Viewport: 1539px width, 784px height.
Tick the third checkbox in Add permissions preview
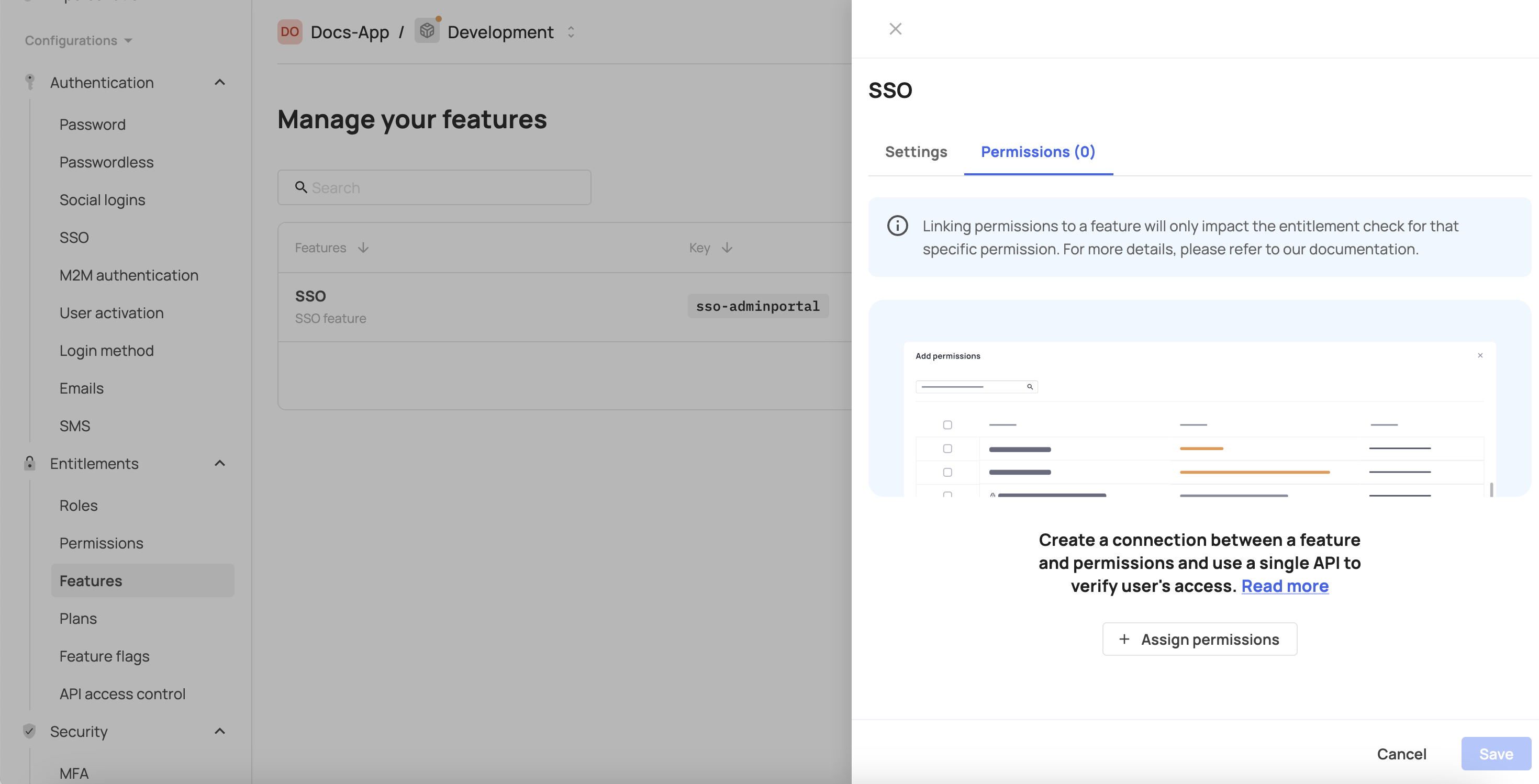pyautogui.click(x=947, y=472)
